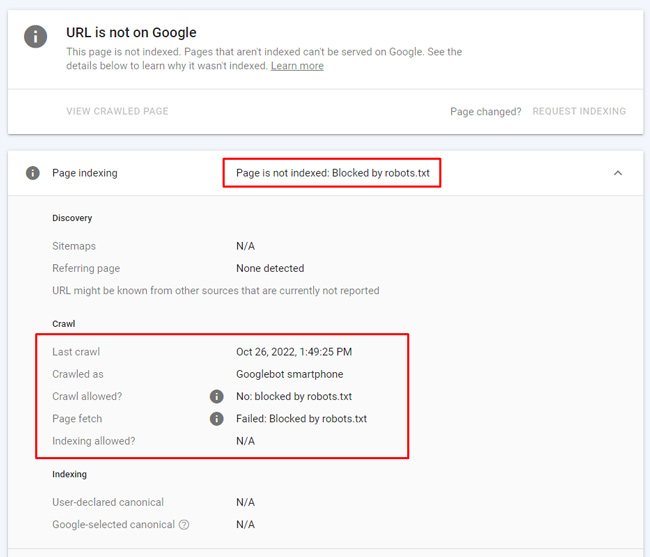Click User-declared canonical label
Viewport: 650px width, 557px height.
point(108,502)
